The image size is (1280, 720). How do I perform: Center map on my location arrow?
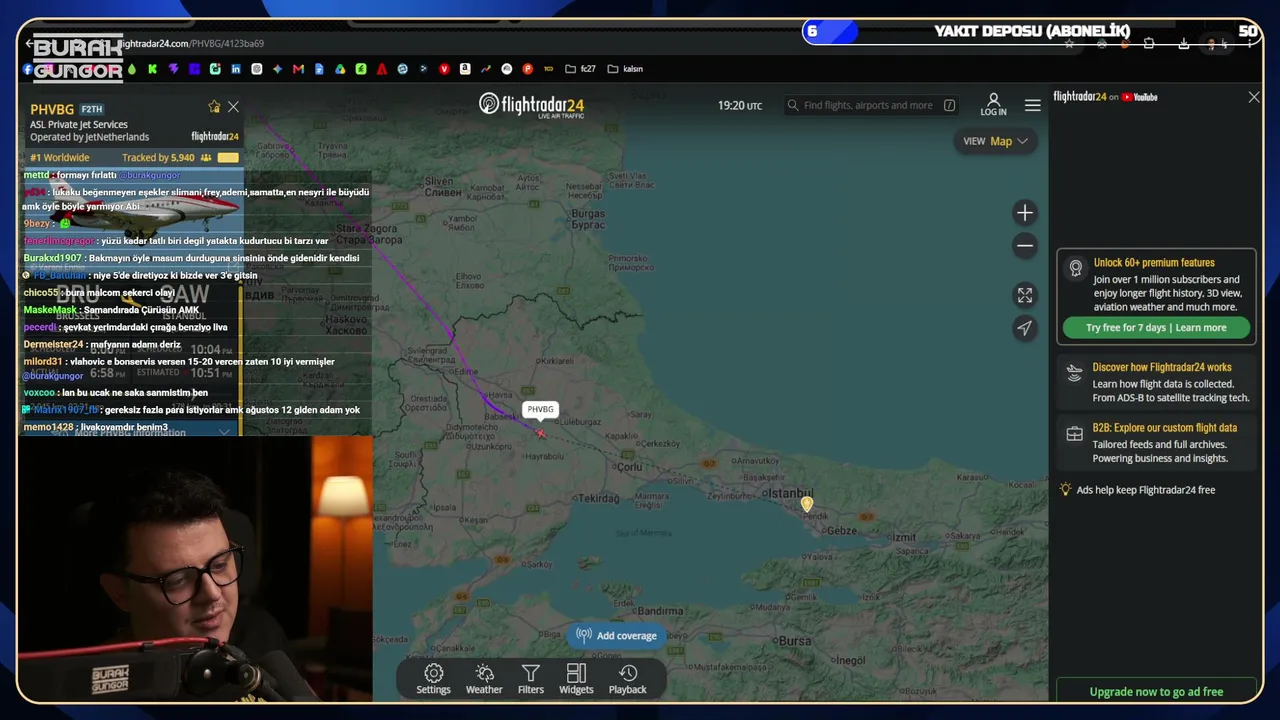1025,328
